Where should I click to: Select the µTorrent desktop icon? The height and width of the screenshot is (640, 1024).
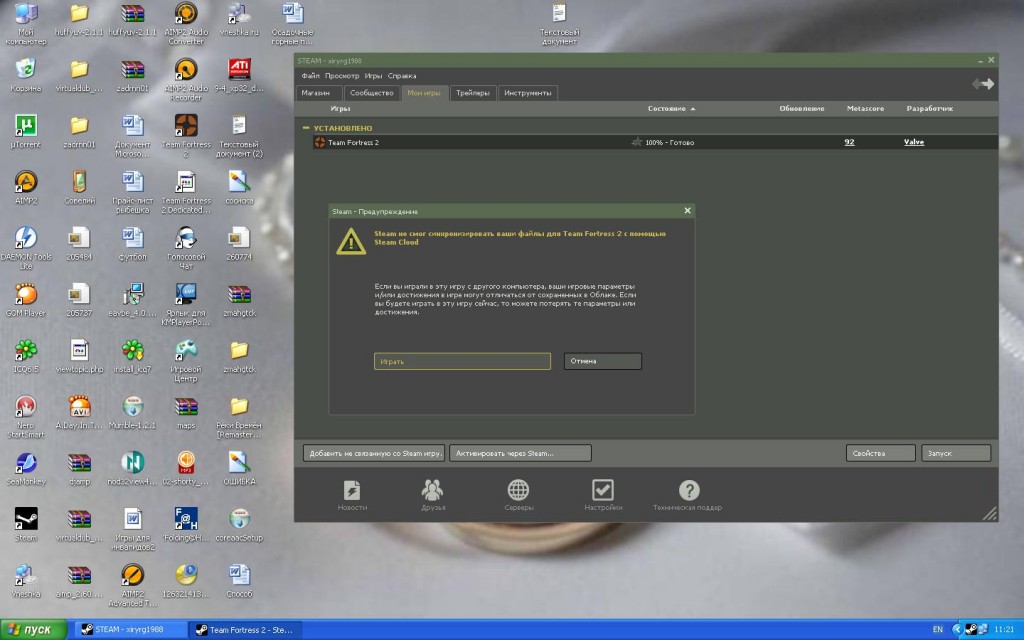point(26,131)
